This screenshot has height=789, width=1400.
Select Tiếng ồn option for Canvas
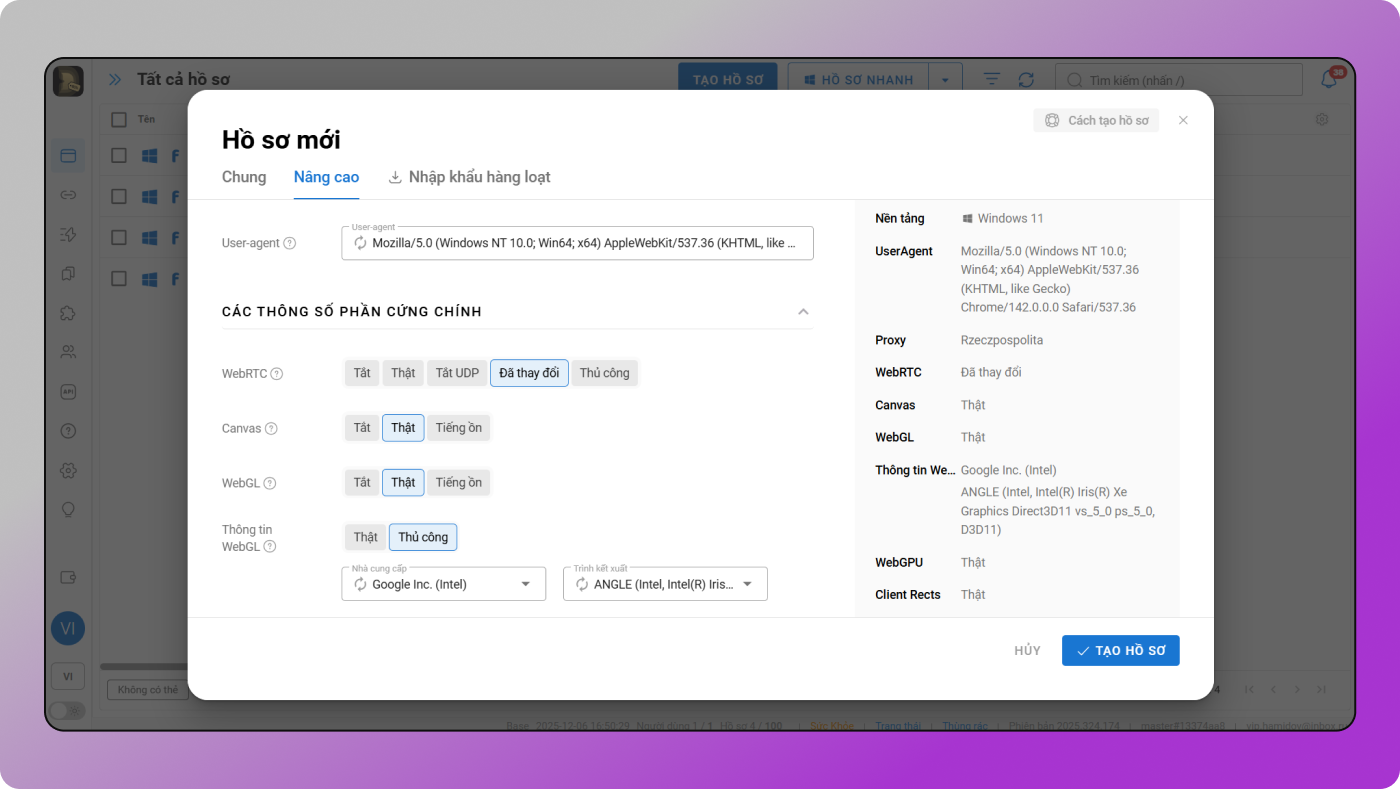pos(459,428)
